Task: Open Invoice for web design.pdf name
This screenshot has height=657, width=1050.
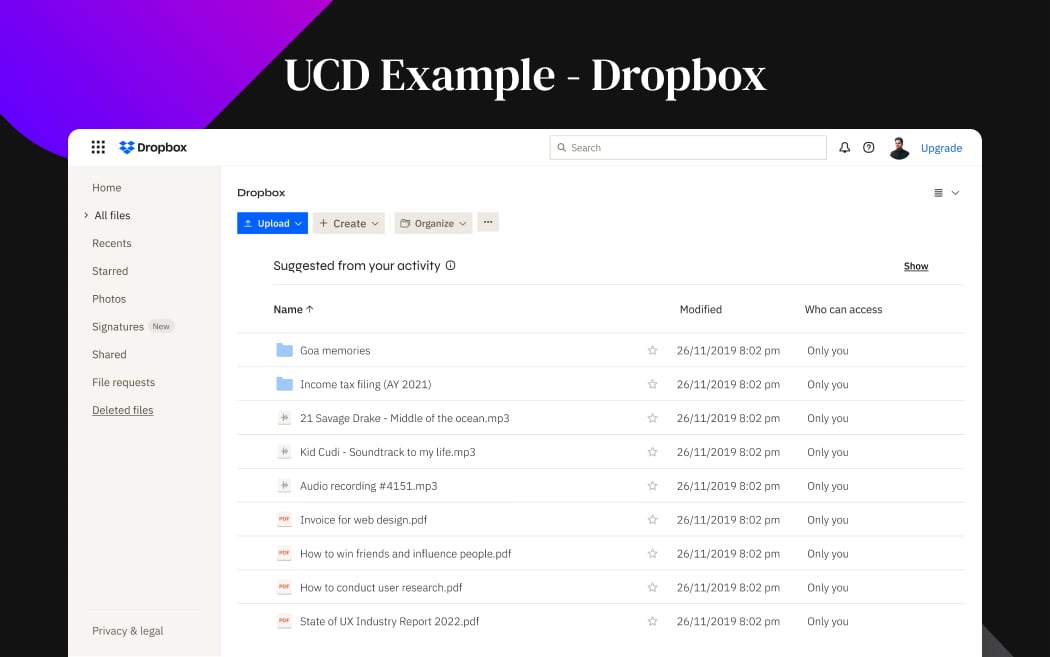Action: click(364, 520)
